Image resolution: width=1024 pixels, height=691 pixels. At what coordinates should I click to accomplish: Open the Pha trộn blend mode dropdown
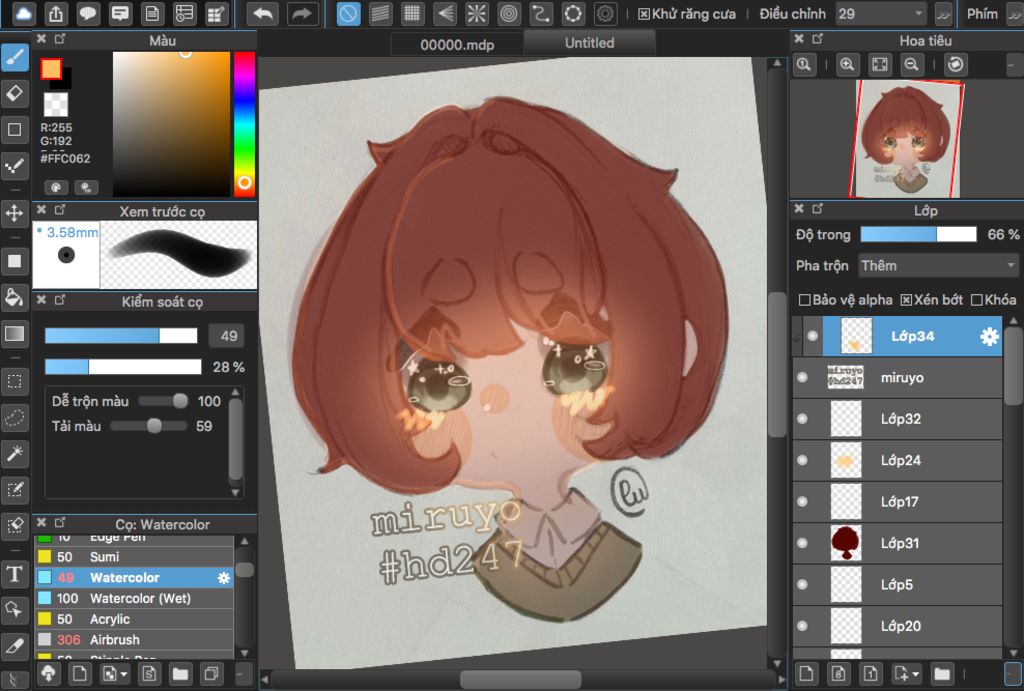pyautogui.click(x=938, y=265)
